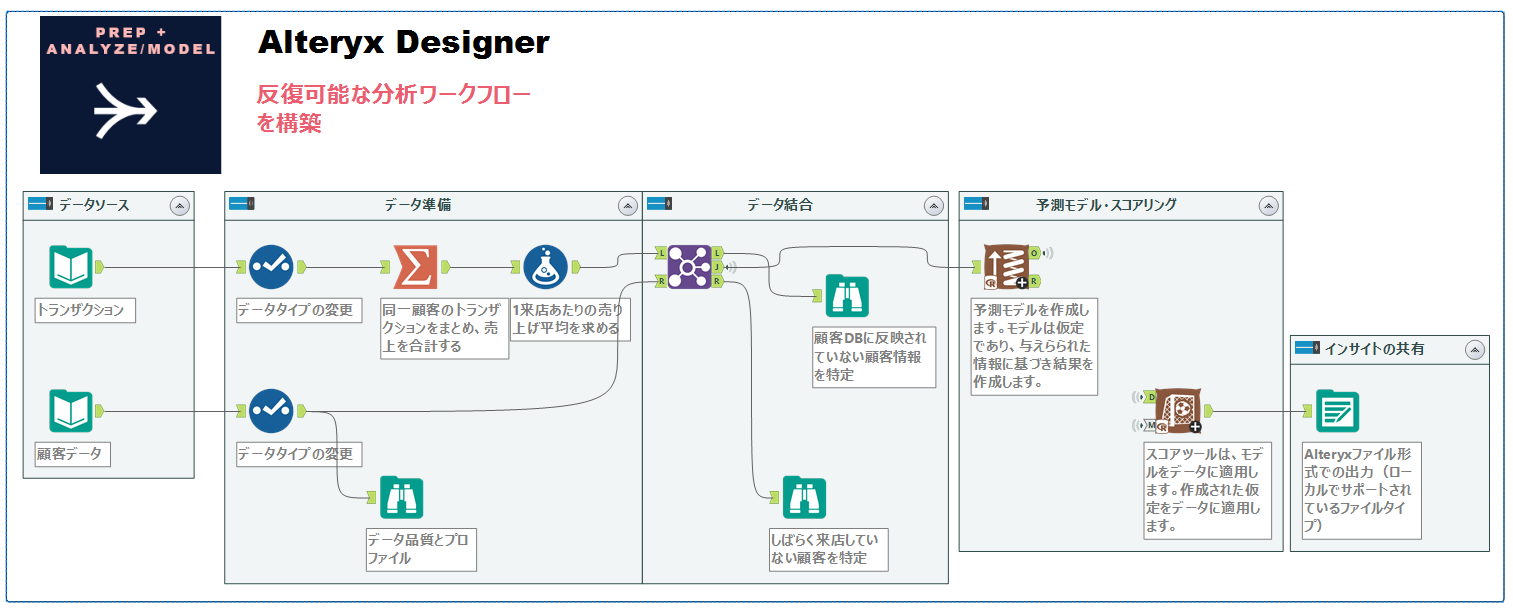Click the スコアツールは annotation text
Image resolution: width=1513 pixels, height=616 pixels.
pos(1208,490)
